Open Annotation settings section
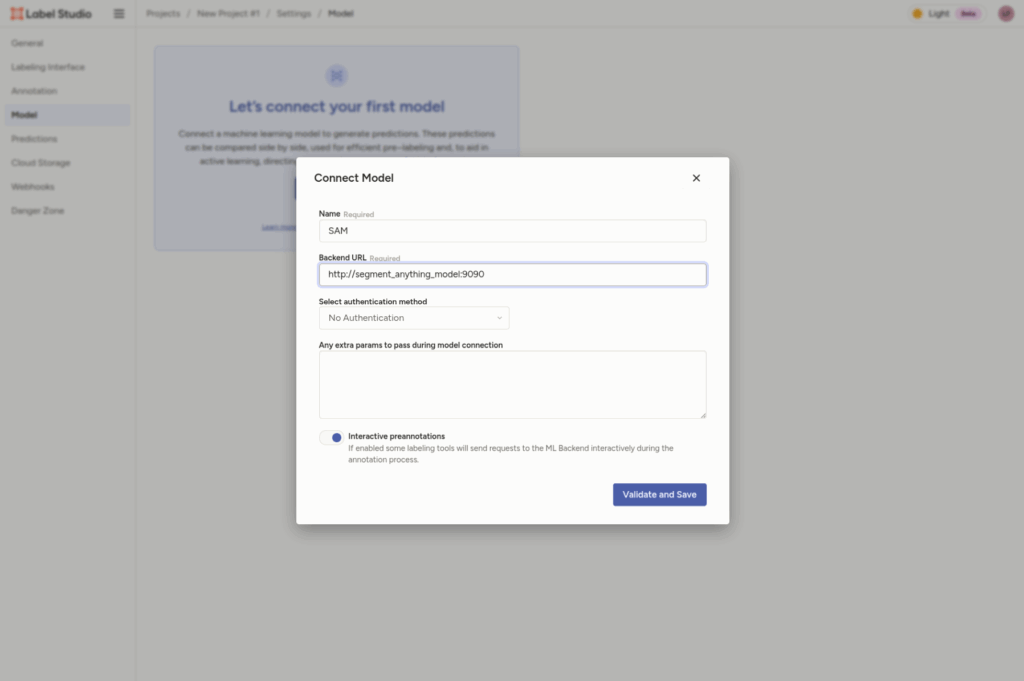The height and width of the screenshot is (681, 1024). pyautogui.click(x=67, y=91)
